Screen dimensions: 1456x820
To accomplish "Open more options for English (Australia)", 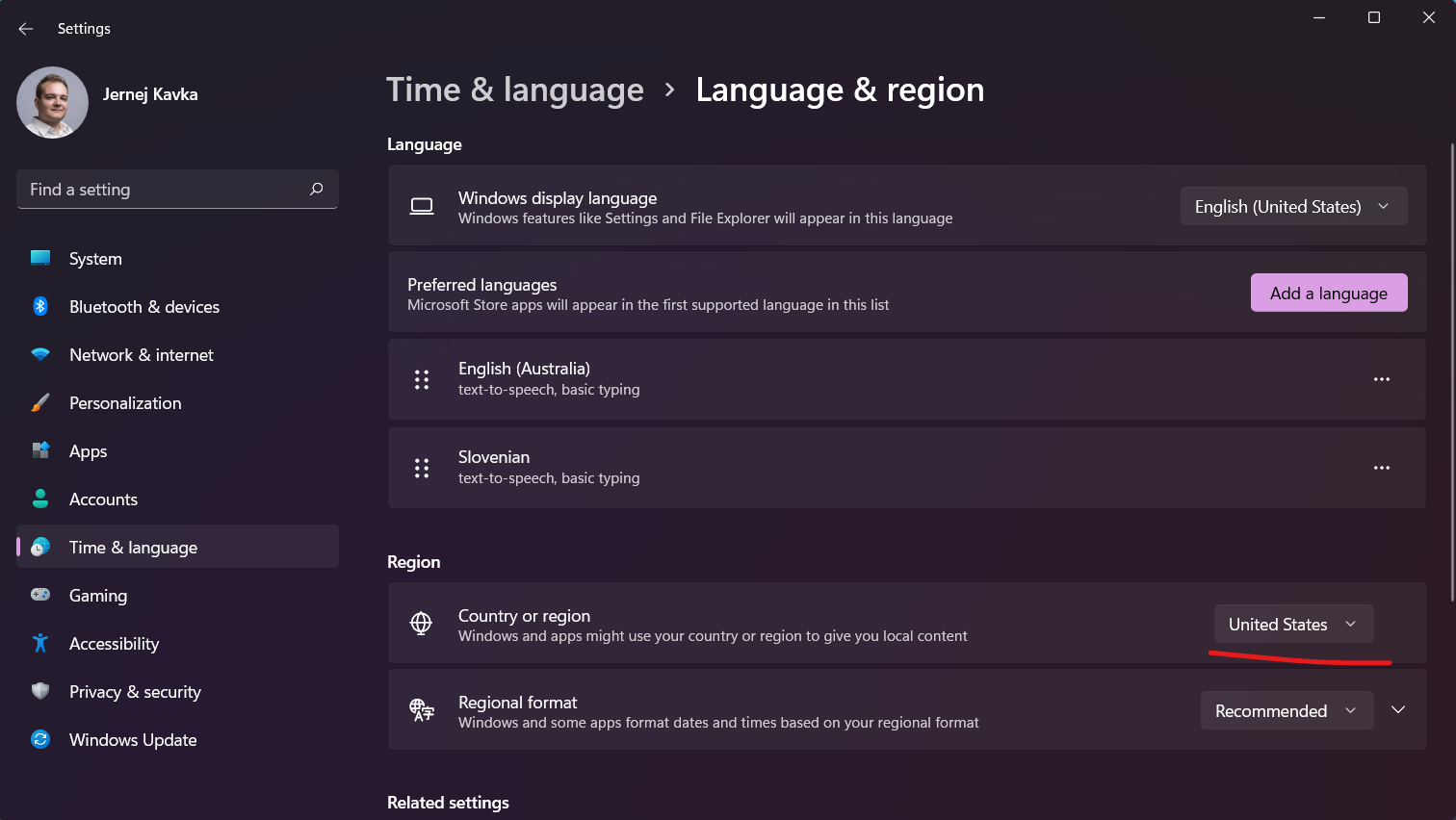I will 1382,379.
